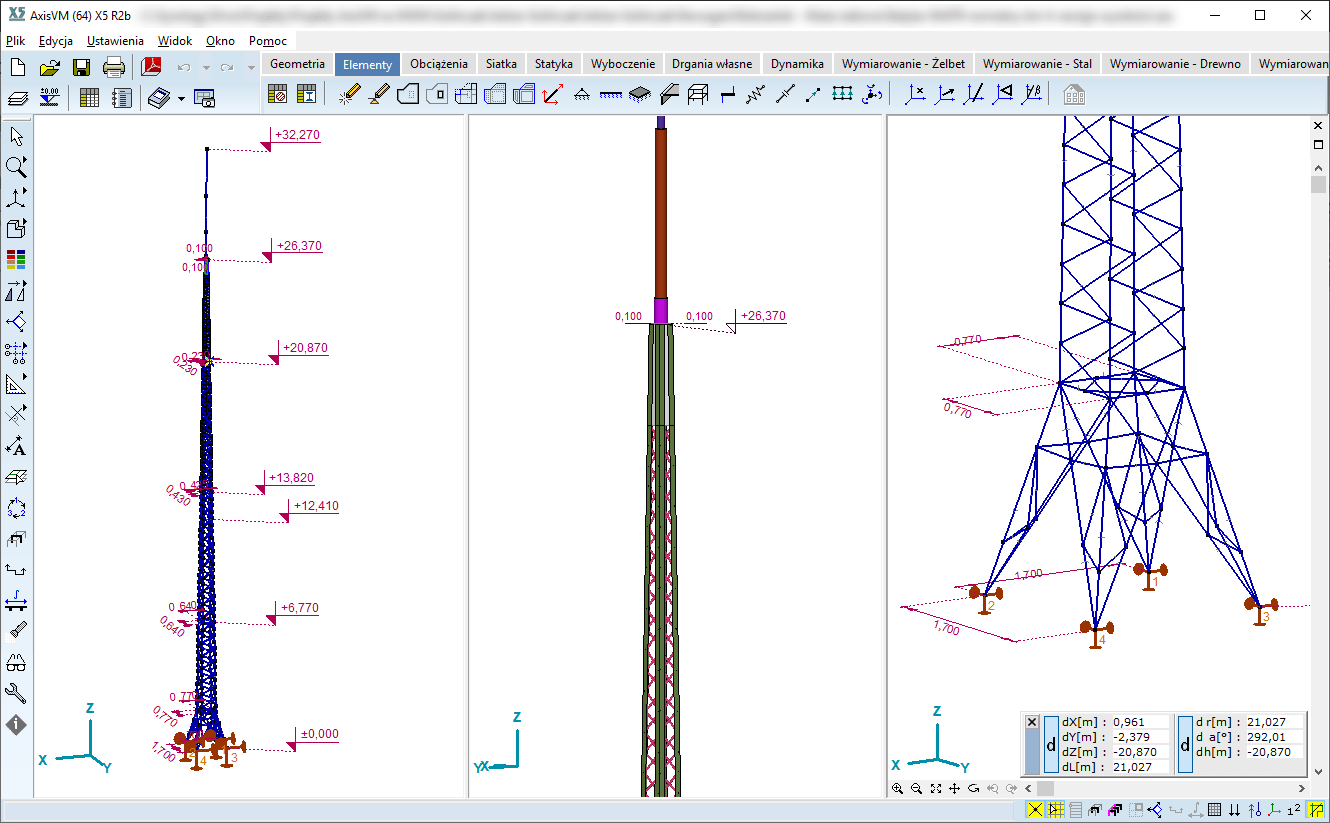Toggle the yellow cross-hair button in status bar

(x=1034, y=810)
